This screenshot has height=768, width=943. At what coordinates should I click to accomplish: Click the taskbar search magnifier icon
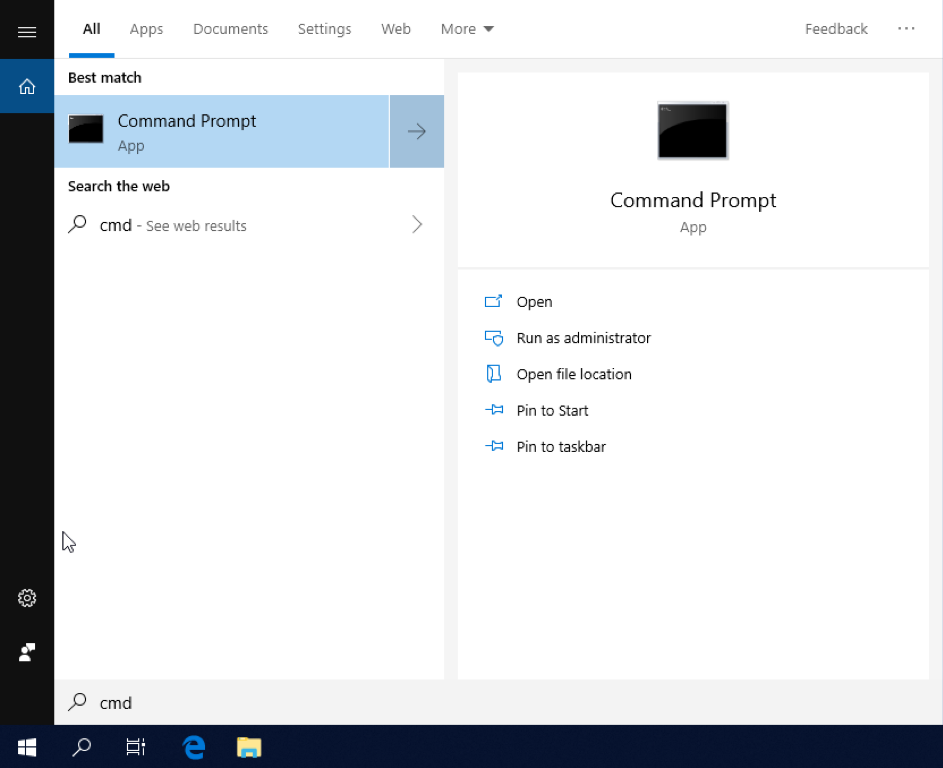click(82, 746)
